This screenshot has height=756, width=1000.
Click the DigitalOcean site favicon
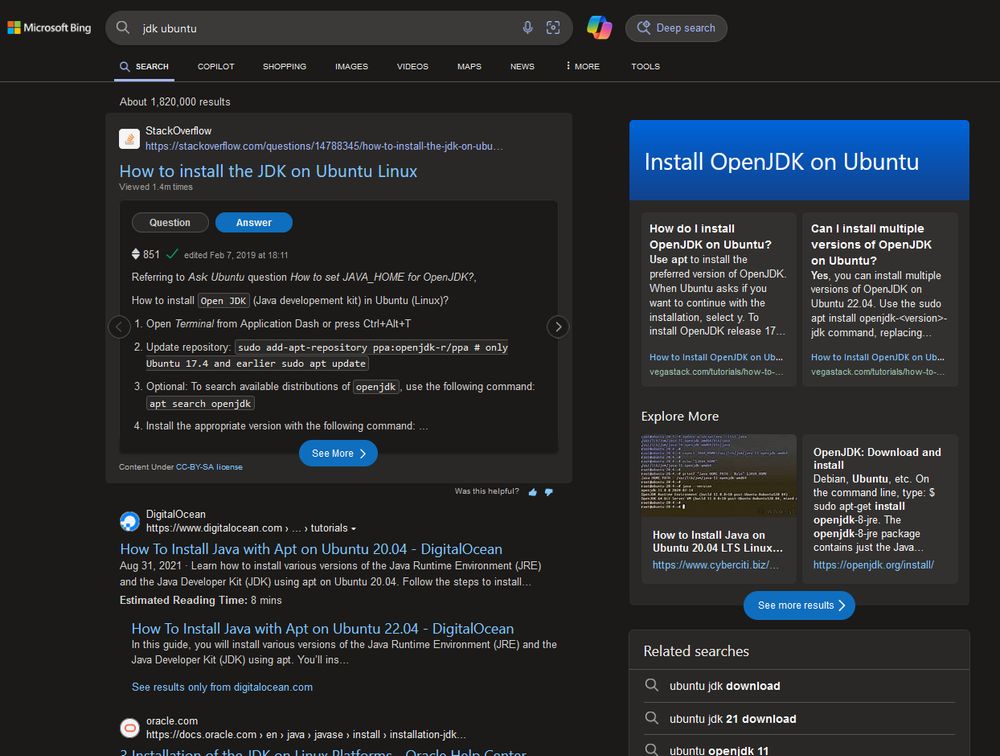(x=129, y=521)
